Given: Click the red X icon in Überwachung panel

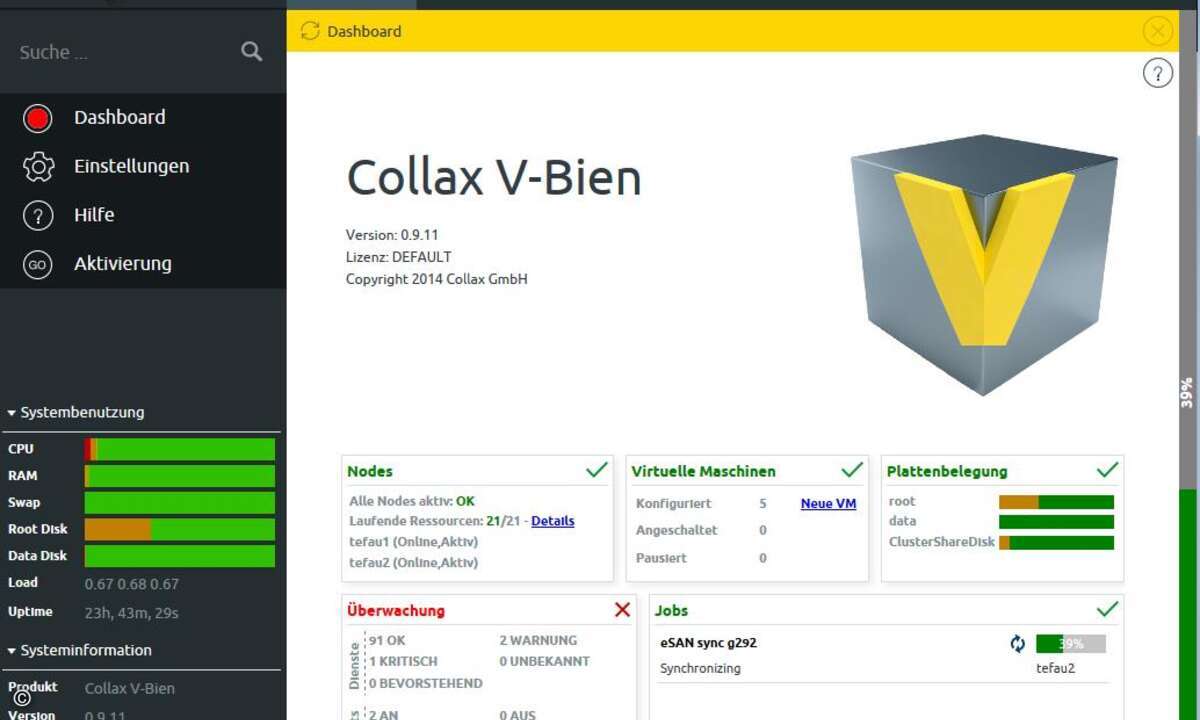Looking at the screenshot, I should click(622, 609).
